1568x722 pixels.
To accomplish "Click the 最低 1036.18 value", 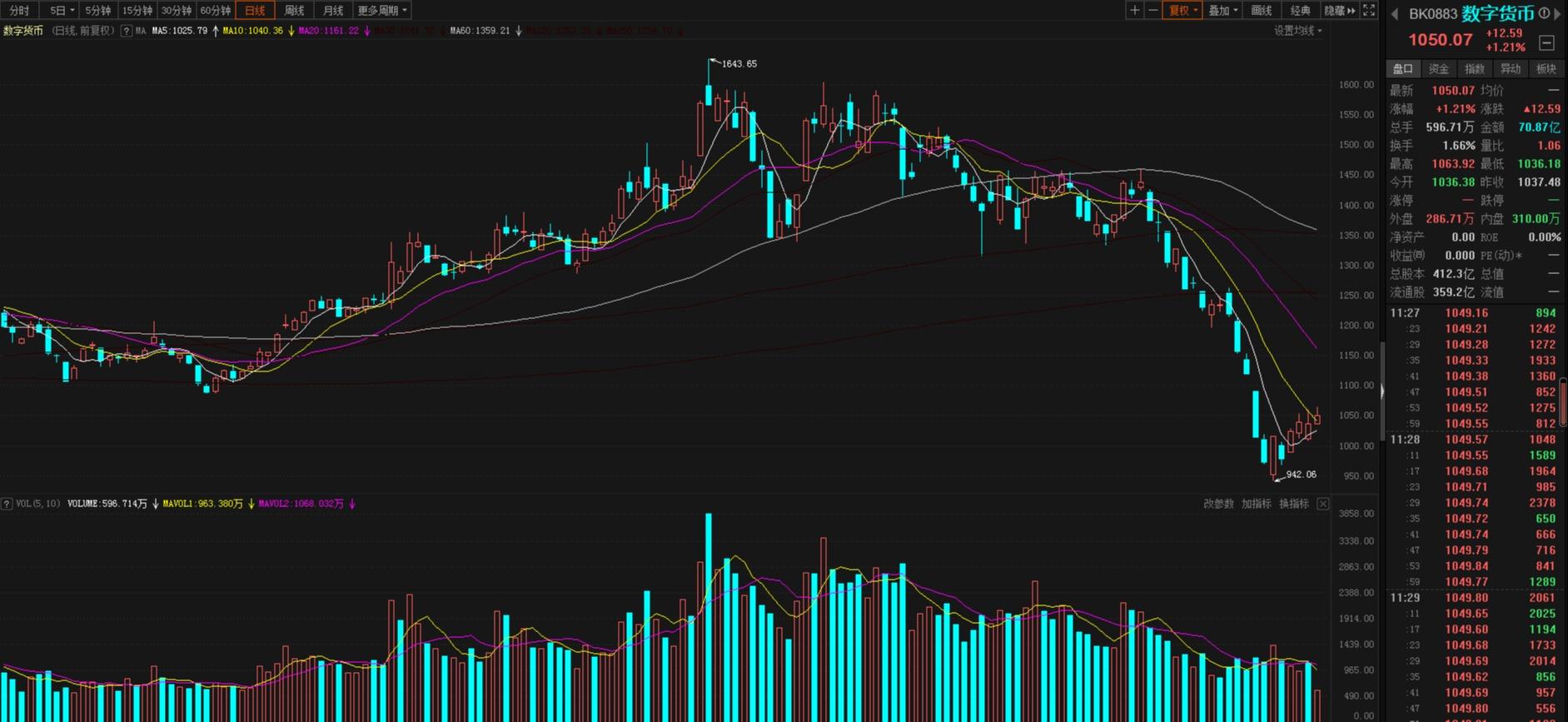I will point(1539,164).
